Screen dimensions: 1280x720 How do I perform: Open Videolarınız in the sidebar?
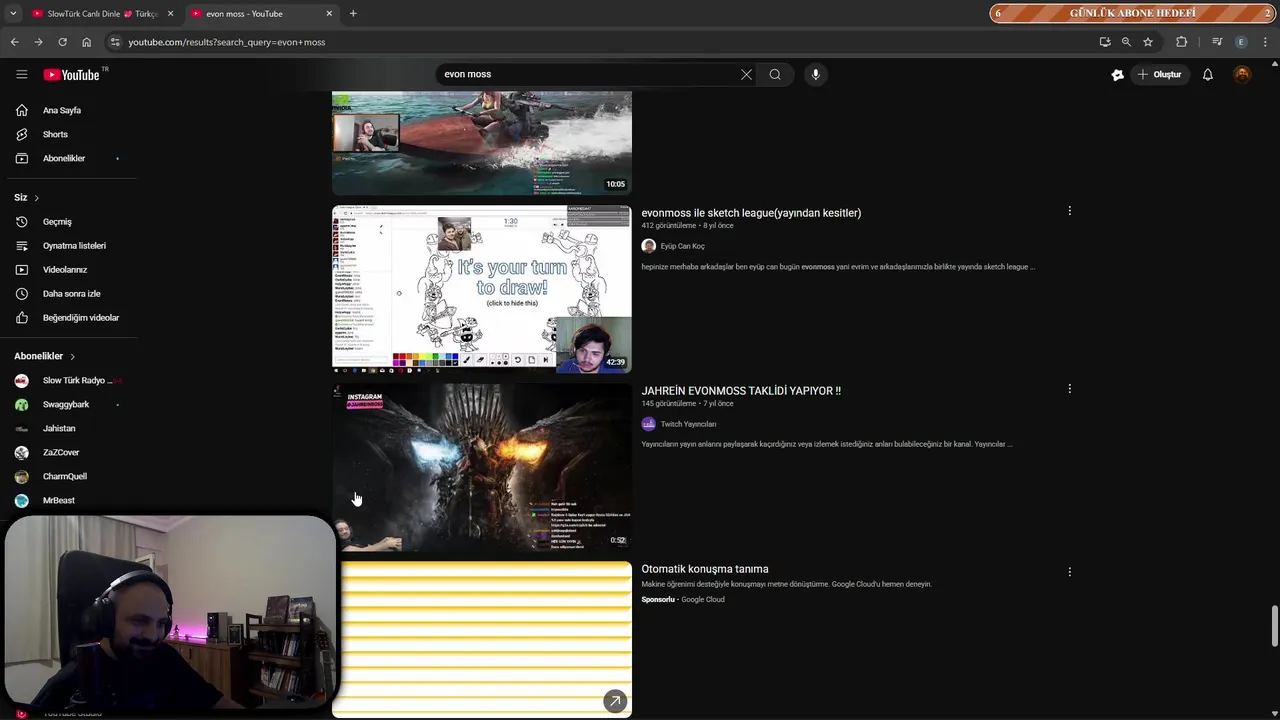click(70, 269)
